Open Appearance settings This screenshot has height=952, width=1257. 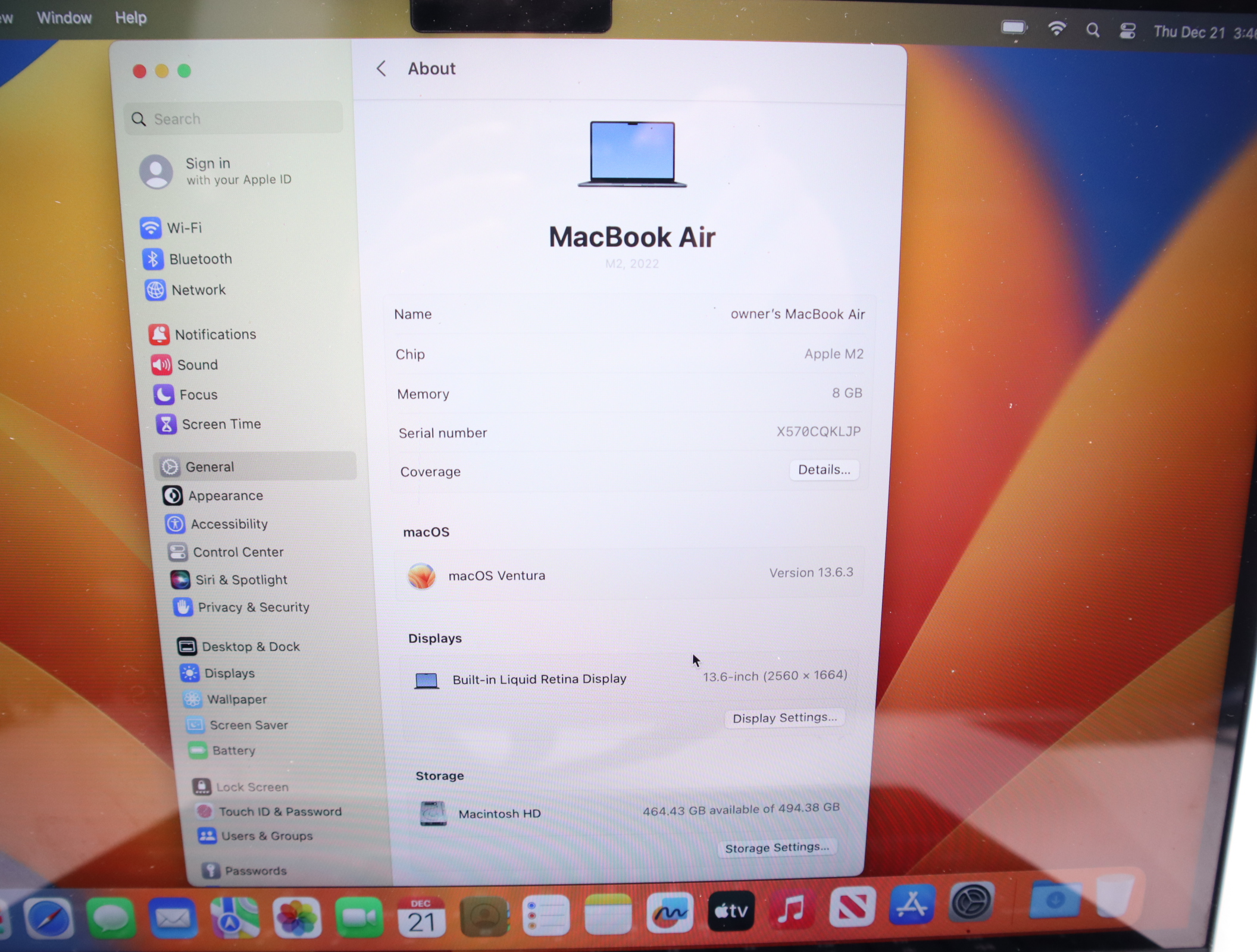(x=213, y=496)
